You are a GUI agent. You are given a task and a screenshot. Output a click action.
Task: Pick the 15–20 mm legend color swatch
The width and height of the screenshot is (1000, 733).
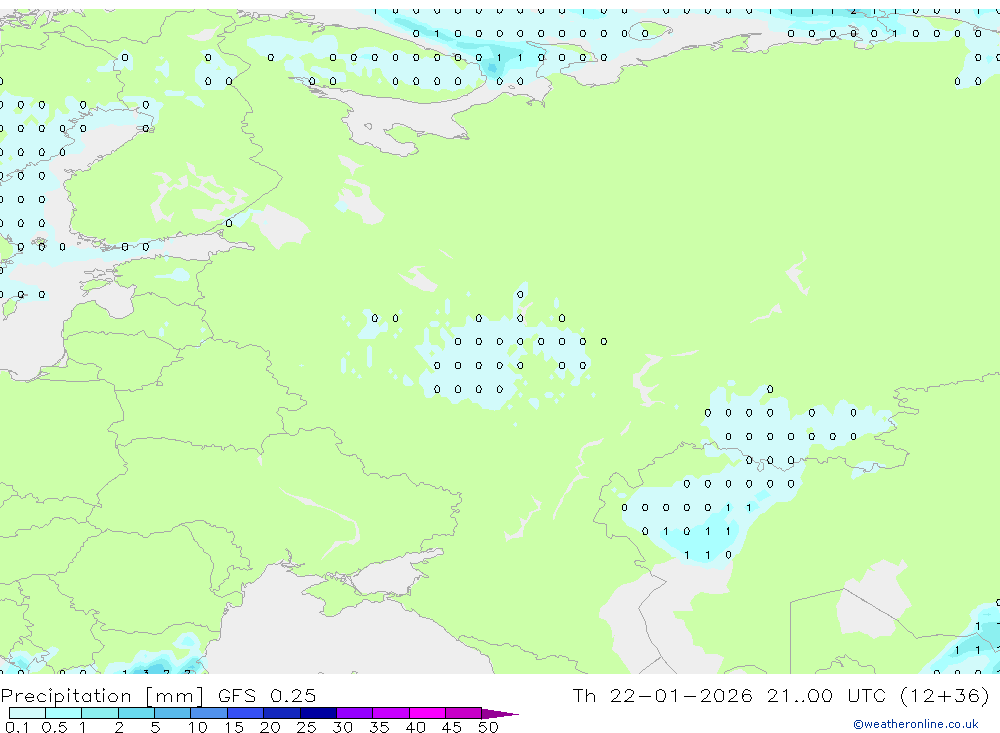pos(246,713)
